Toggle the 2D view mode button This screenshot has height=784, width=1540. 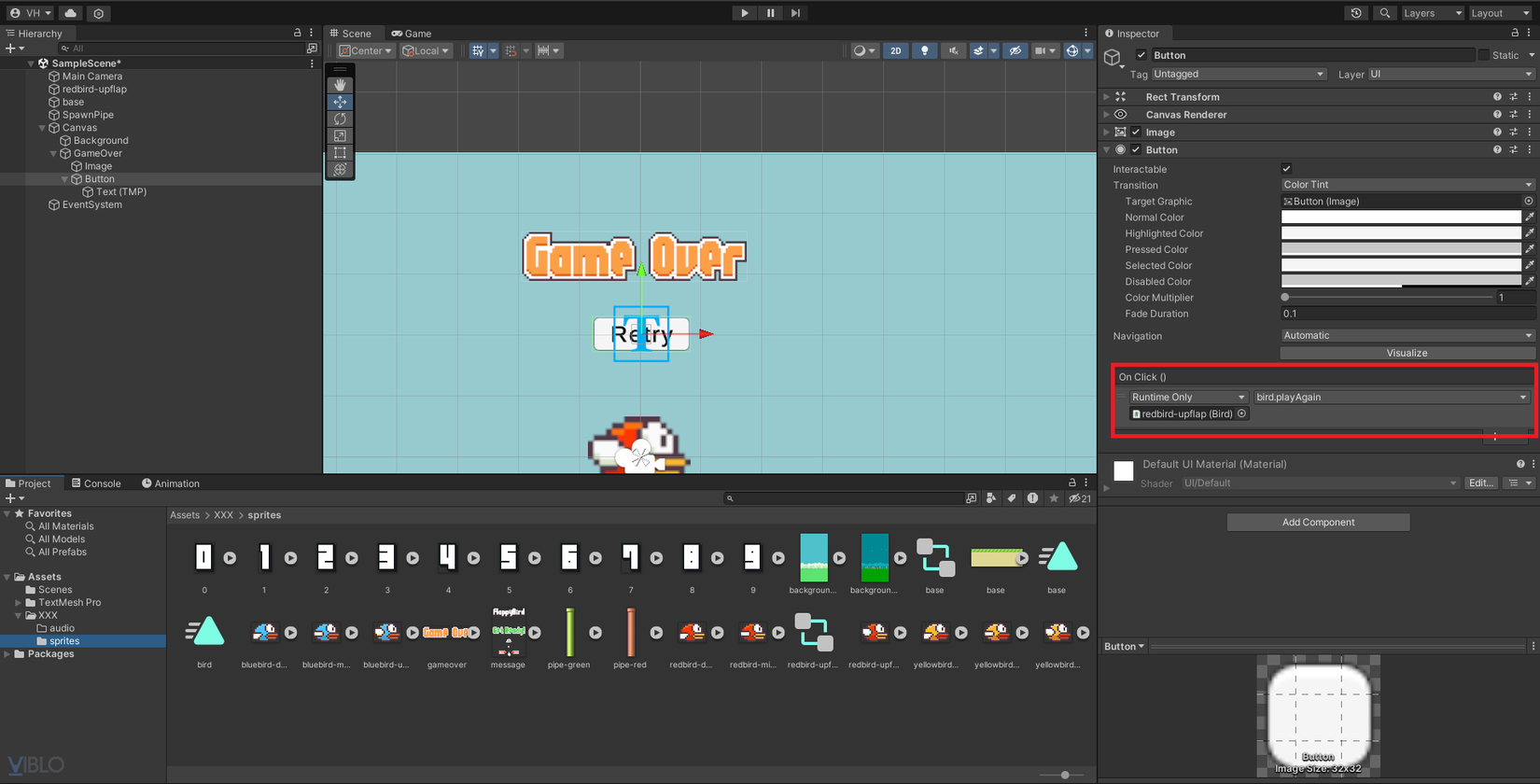pyautogui.click(x=895, y=51)
